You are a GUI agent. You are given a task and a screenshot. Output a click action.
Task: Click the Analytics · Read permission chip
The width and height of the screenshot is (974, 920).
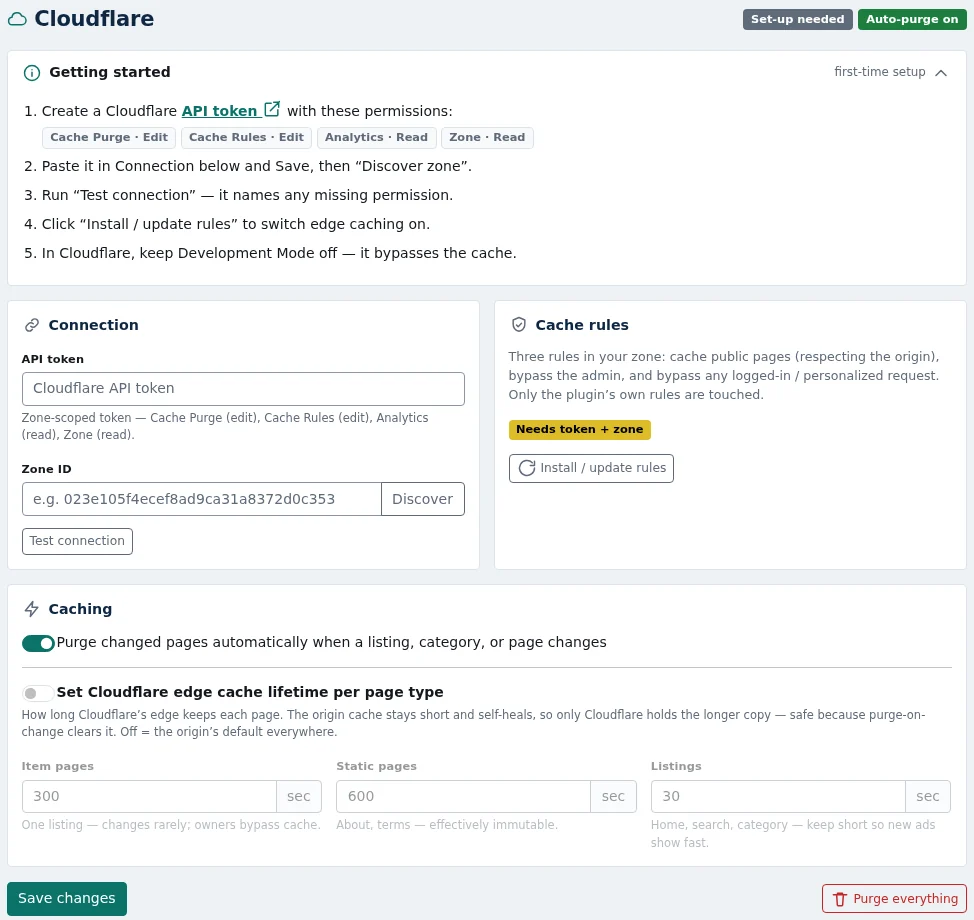[376, 137]
